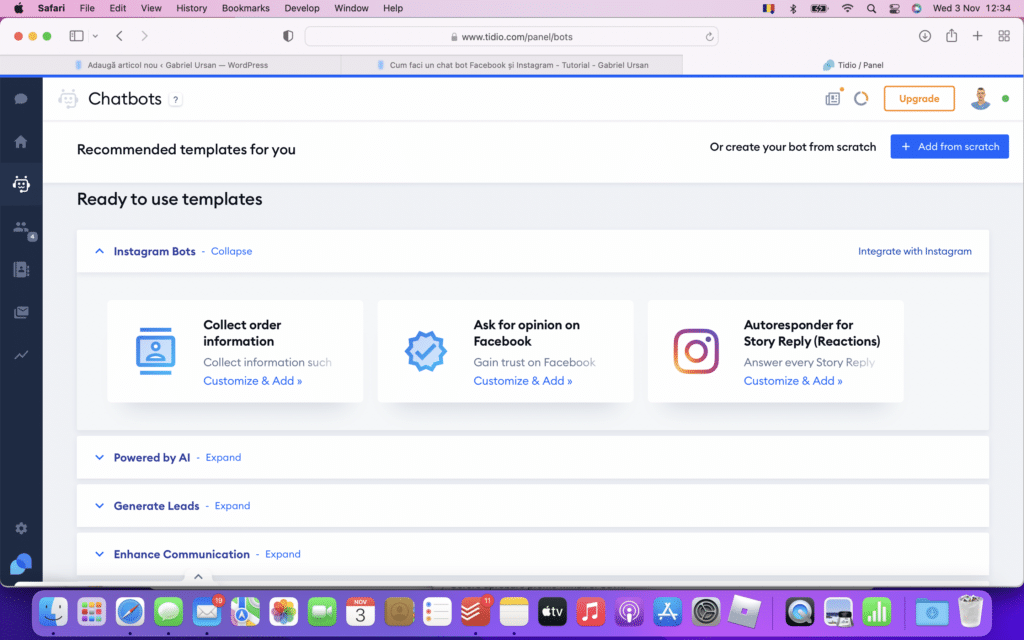Viewport: 1024px width, 640px height.
Task: Click the Wi-Fi status icon
Action: click(x=847, y=8)
